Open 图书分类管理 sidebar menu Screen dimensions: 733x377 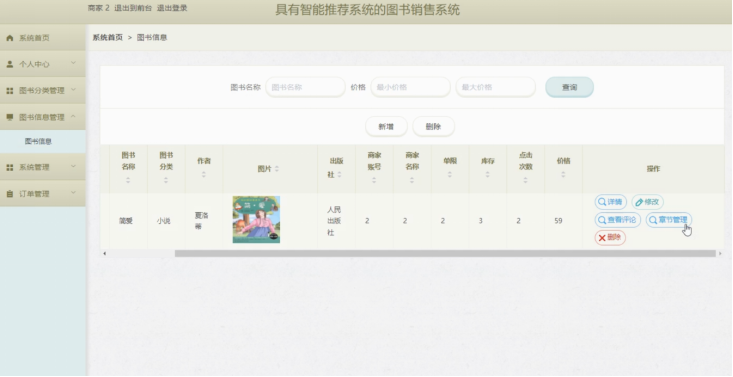pos(43,91)
